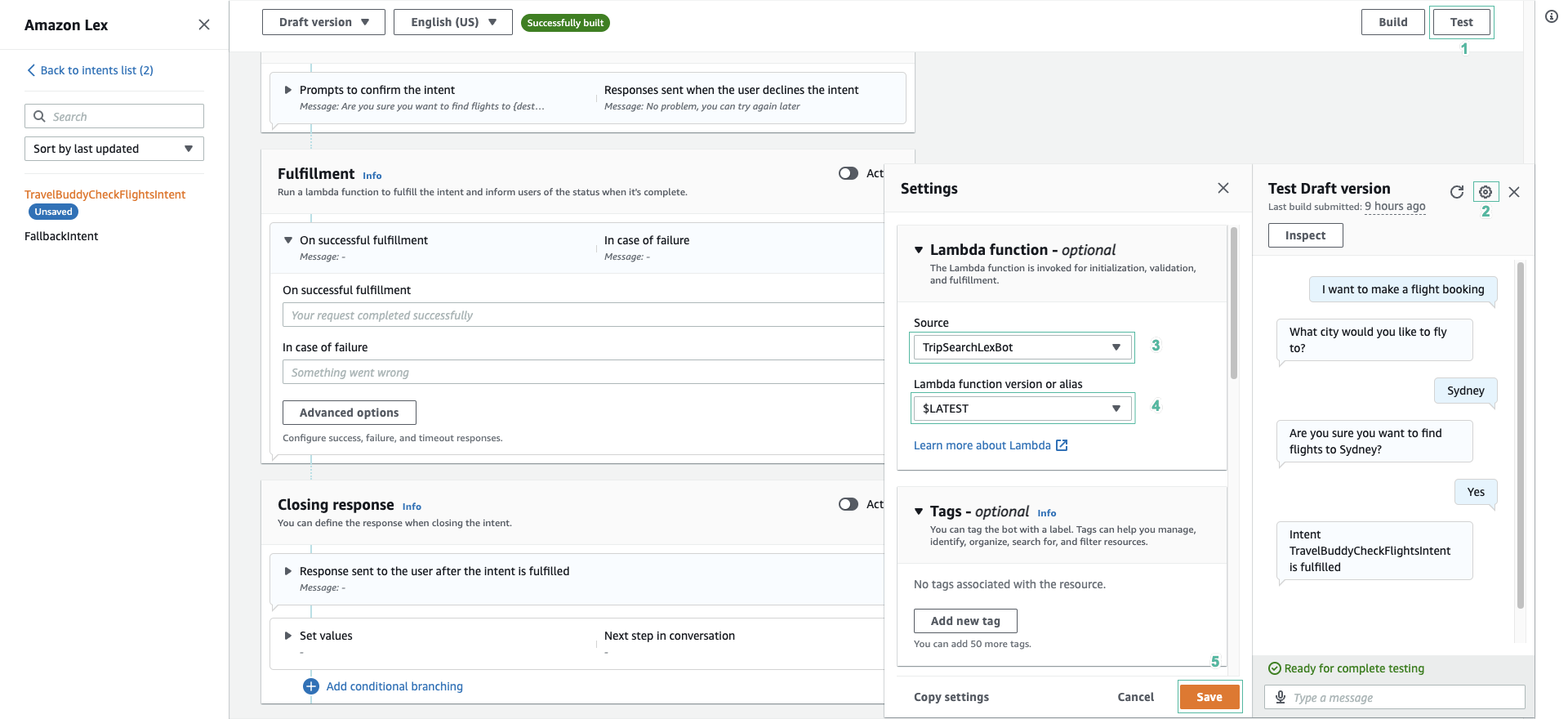Click the 'In case of failure' summary heading
The height and width of the screenshot is (719, 1568).
pyautogui.click(x=647, y=240)
